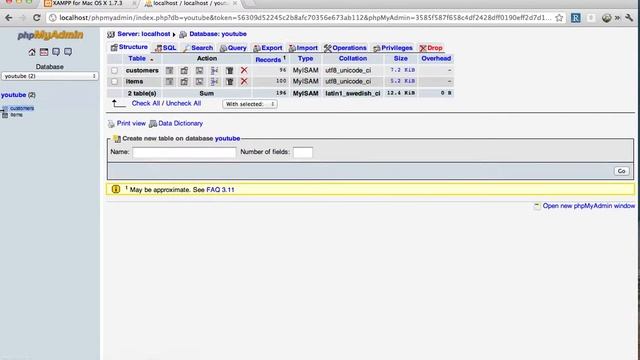
Task: Click into the new table Name field
Action: 184,152
